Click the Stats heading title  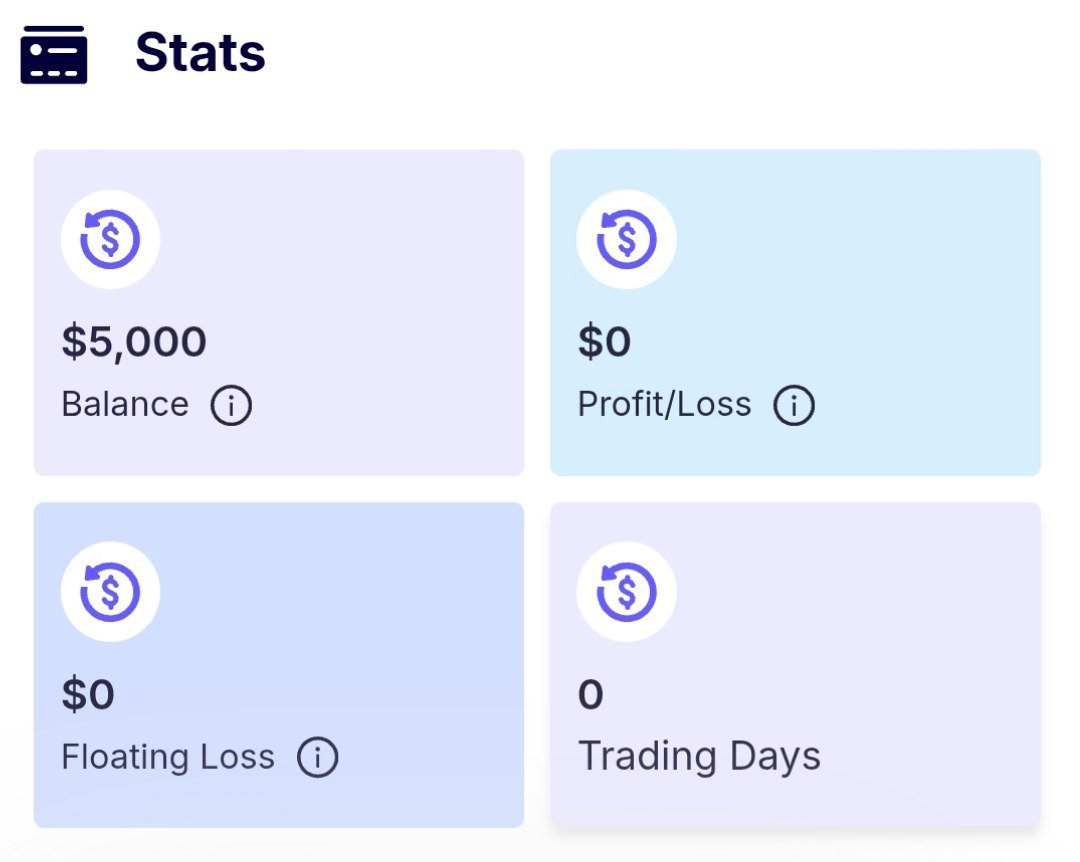point(200,52)
